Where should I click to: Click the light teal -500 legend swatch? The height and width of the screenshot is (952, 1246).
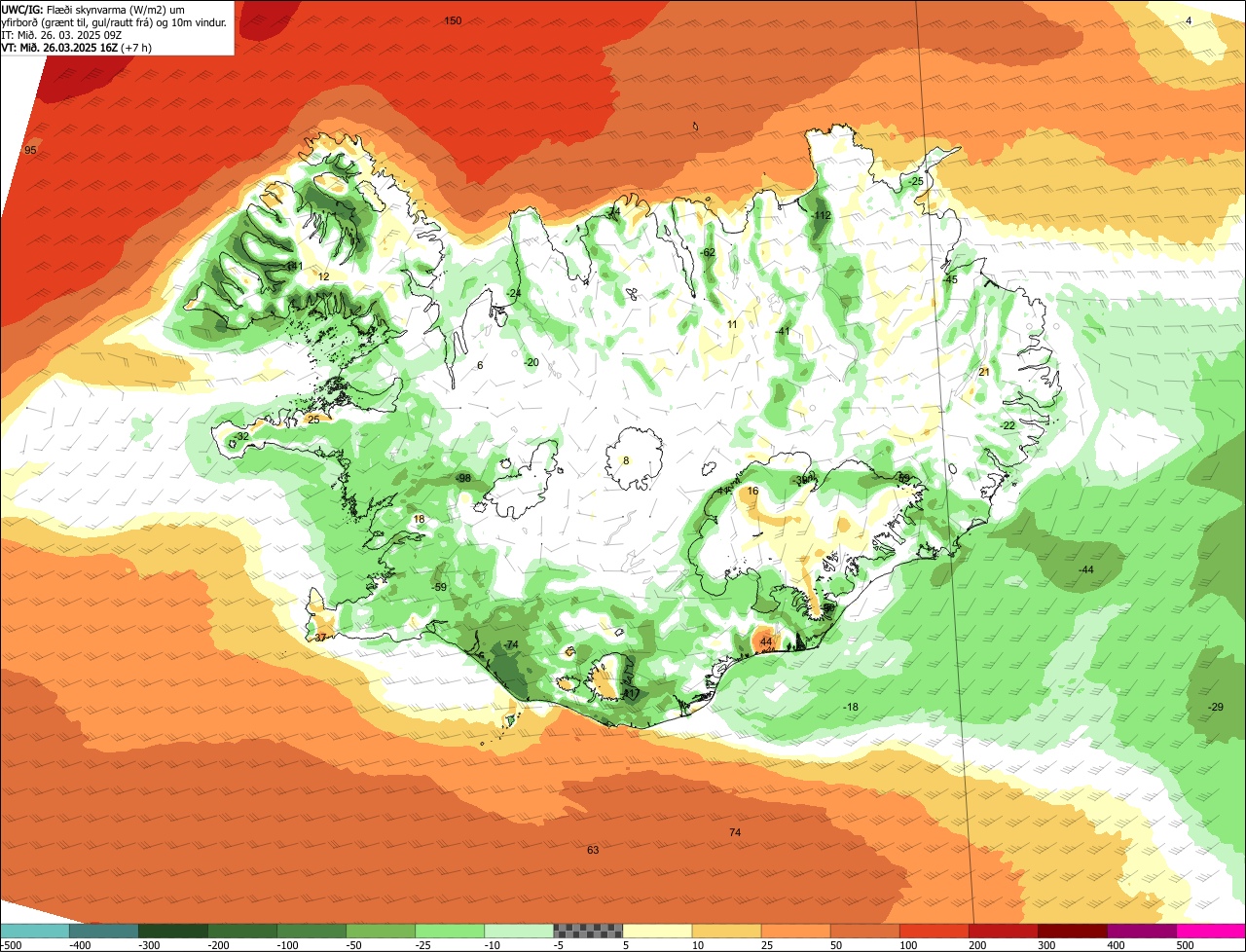coord(34,930)
